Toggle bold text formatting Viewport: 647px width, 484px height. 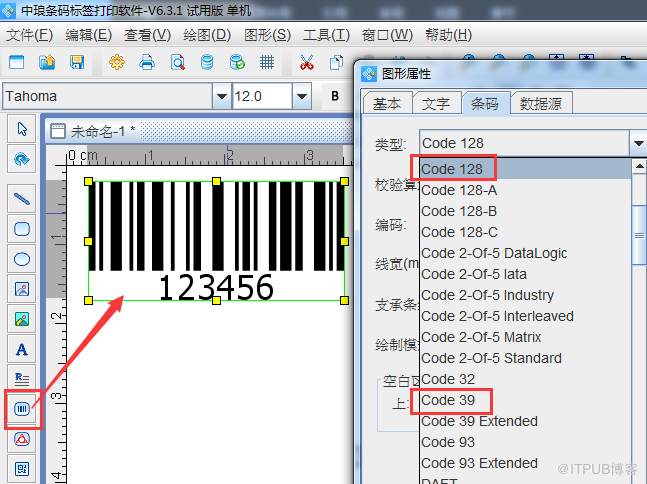click(335, 96)
